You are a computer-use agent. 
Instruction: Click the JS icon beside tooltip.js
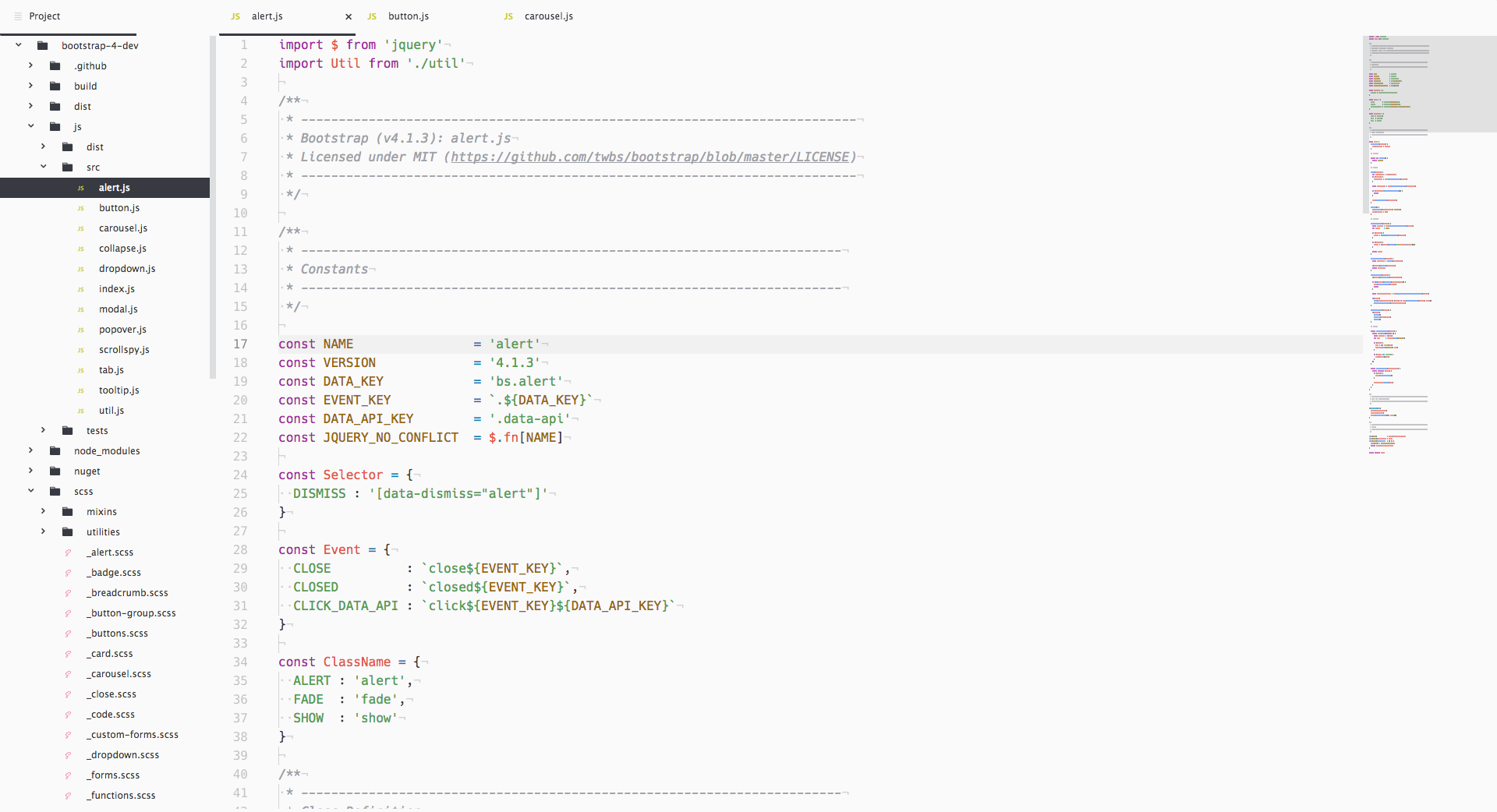[x=80, y=390]
